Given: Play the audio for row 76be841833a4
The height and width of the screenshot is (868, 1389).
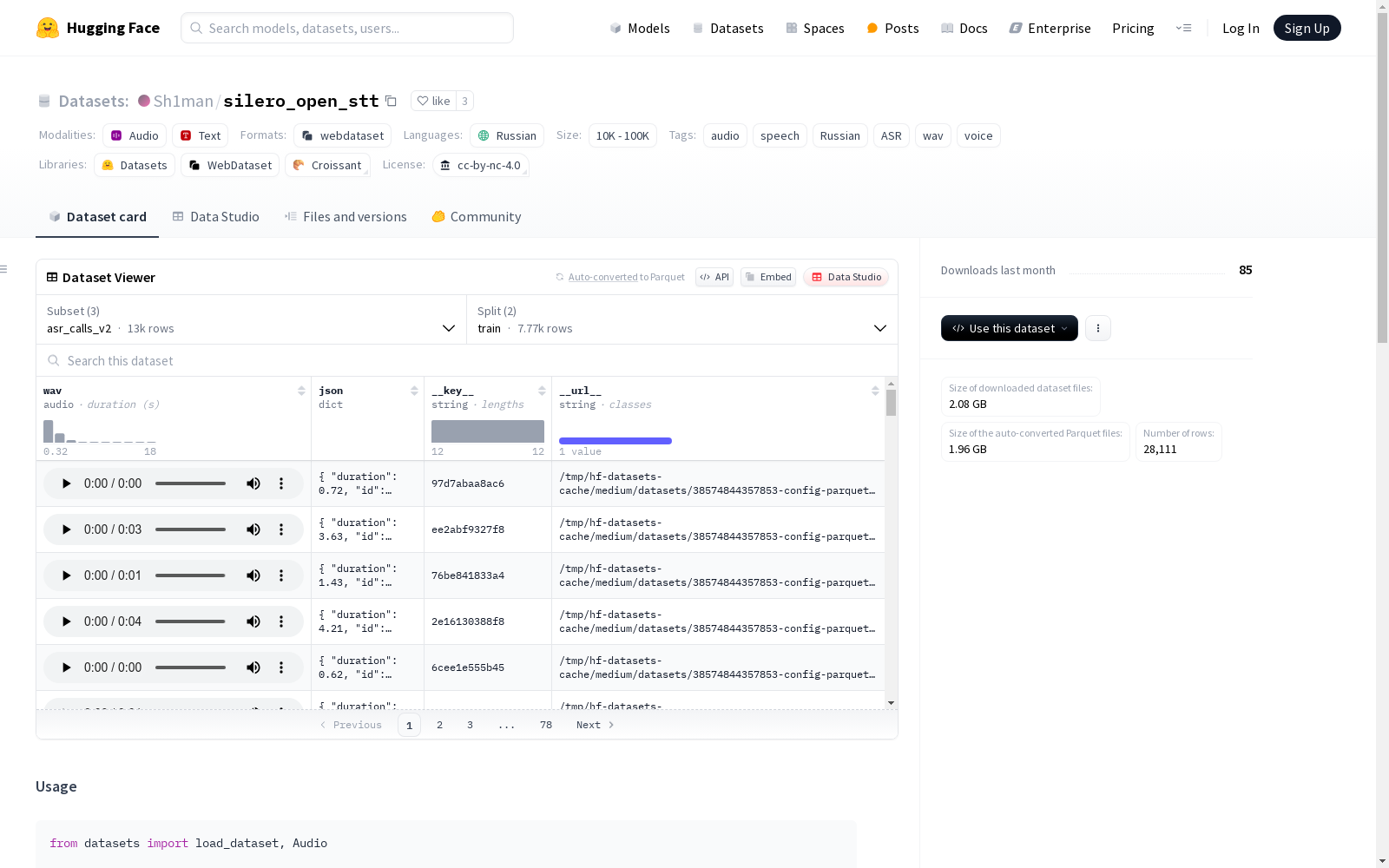Looking at the screenshot, I should (x=66, y=575).
